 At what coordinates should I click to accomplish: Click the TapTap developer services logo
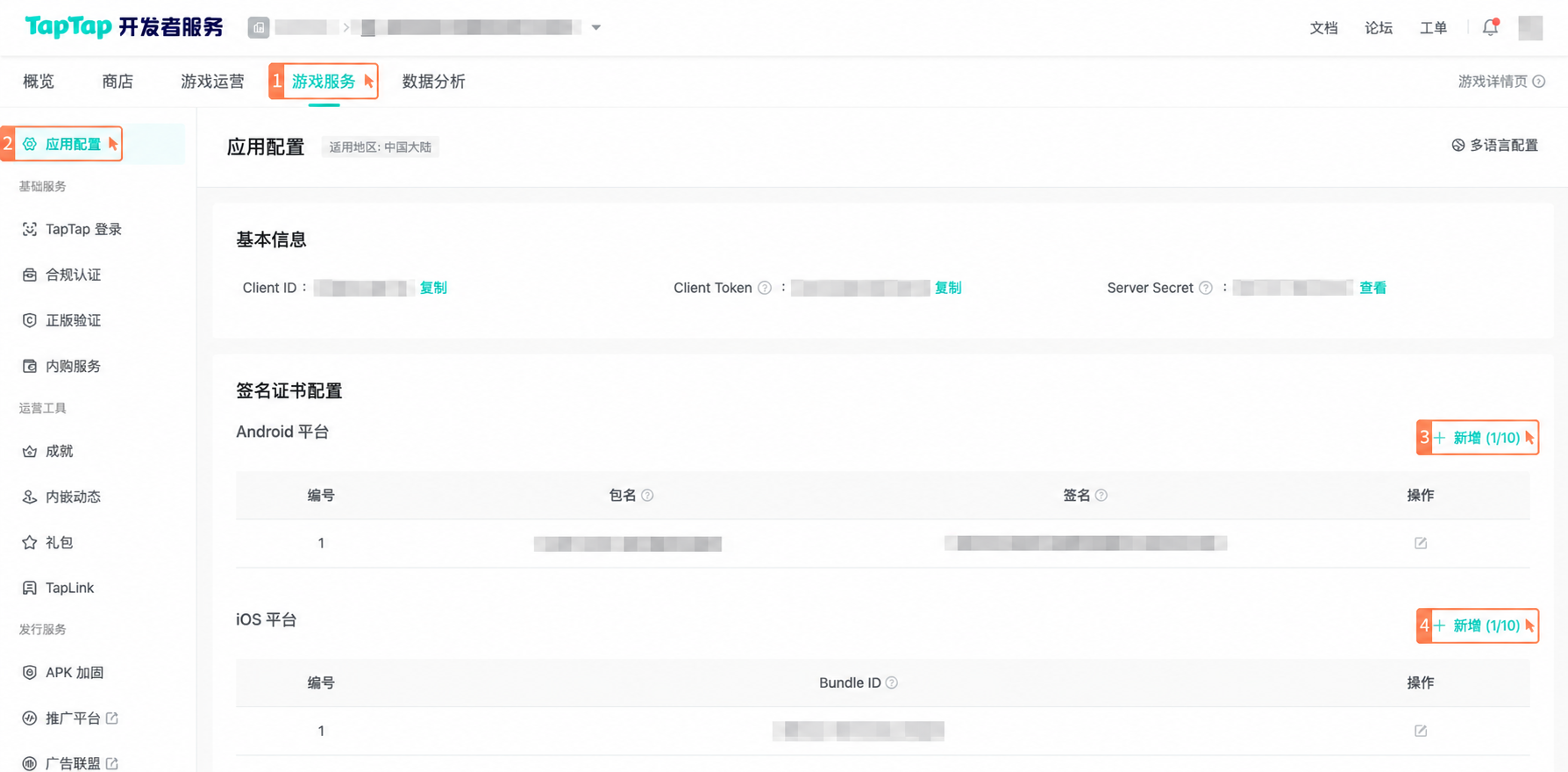tap(124, 27)
